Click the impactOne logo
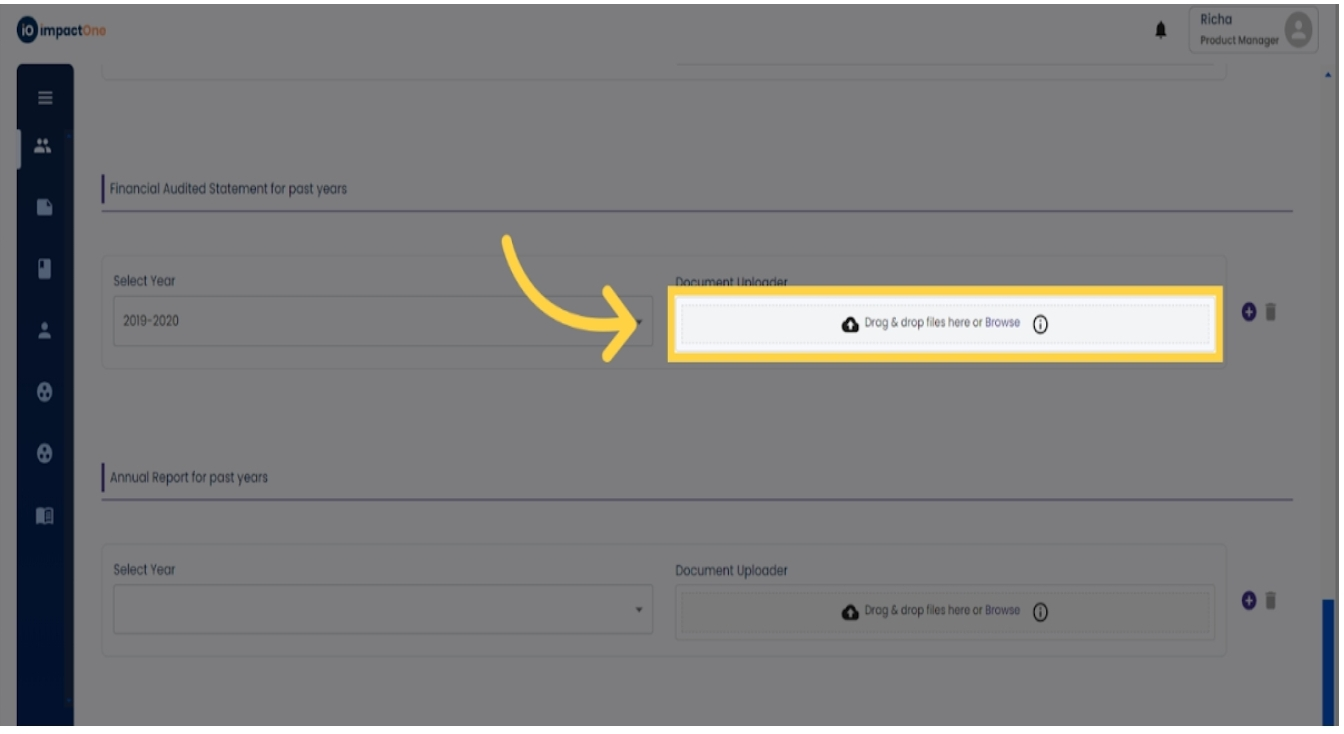This screenshot has width=1344, height=734. pyautogui.click(x=62, y=31)
